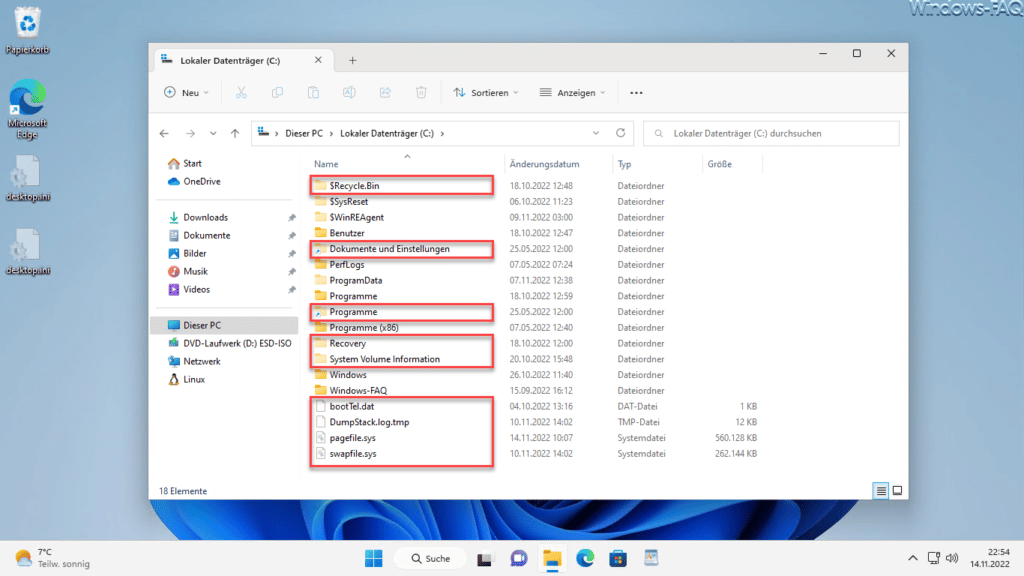Refresh the current folder view
The width and height of the screenshot is (1024, 576).
620,133
